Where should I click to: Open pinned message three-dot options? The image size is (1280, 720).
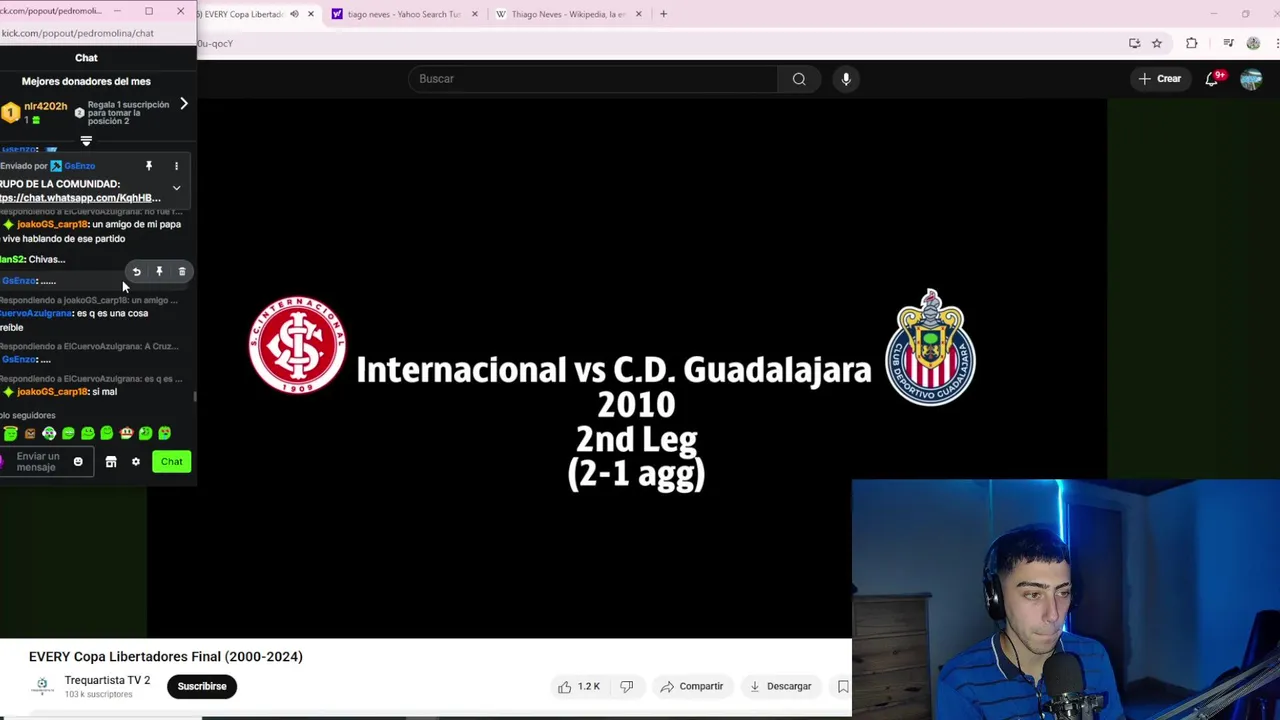point(176,166)
